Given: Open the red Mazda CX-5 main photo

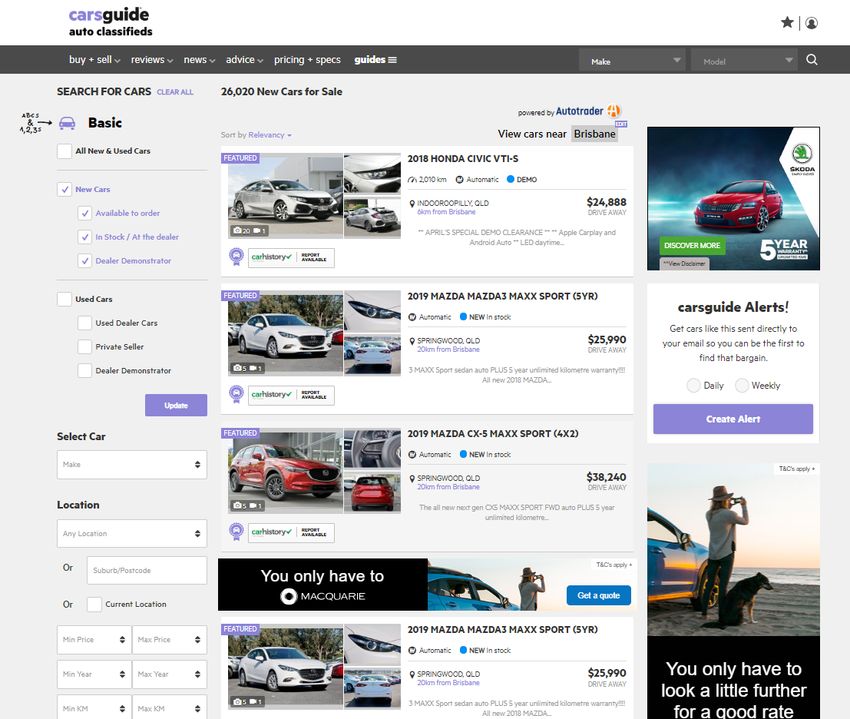Looking at the screenshot, I should [x=286, y=471].
